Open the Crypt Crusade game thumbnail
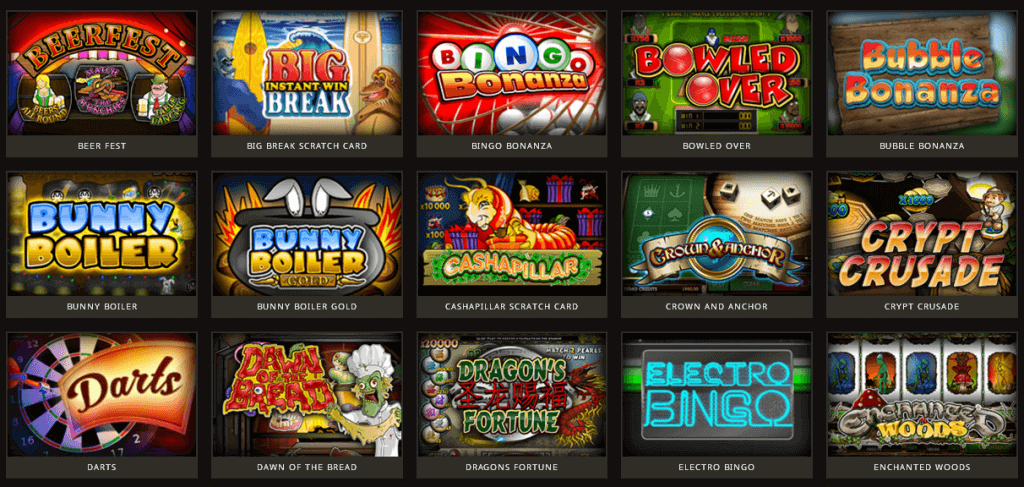The height and width of the screenshot is (487, 1024). [922, 234]
